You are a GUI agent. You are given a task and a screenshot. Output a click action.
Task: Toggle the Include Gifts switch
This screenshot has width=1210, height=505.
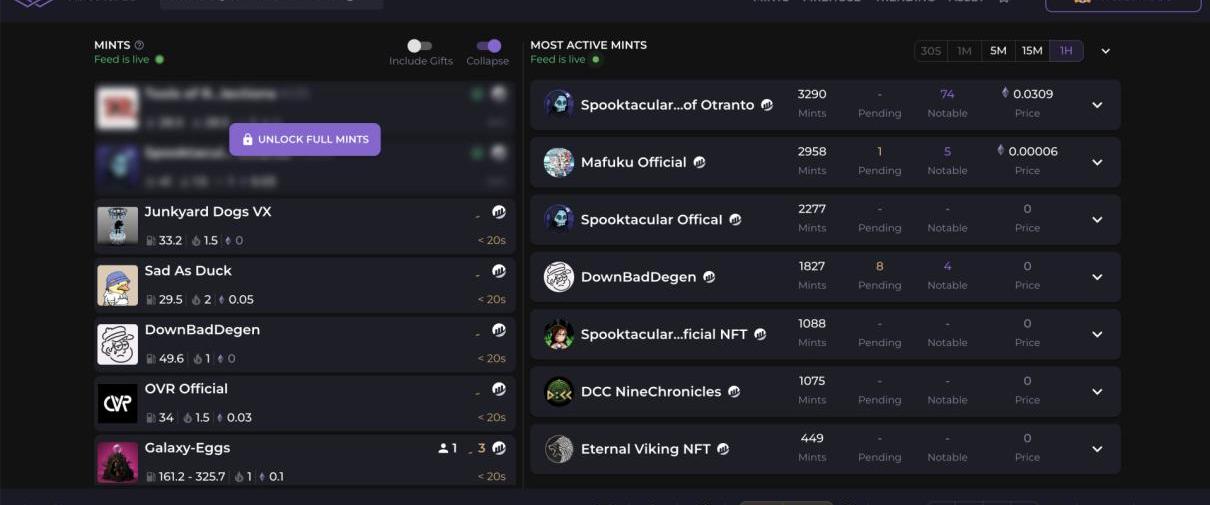[420, 46]
